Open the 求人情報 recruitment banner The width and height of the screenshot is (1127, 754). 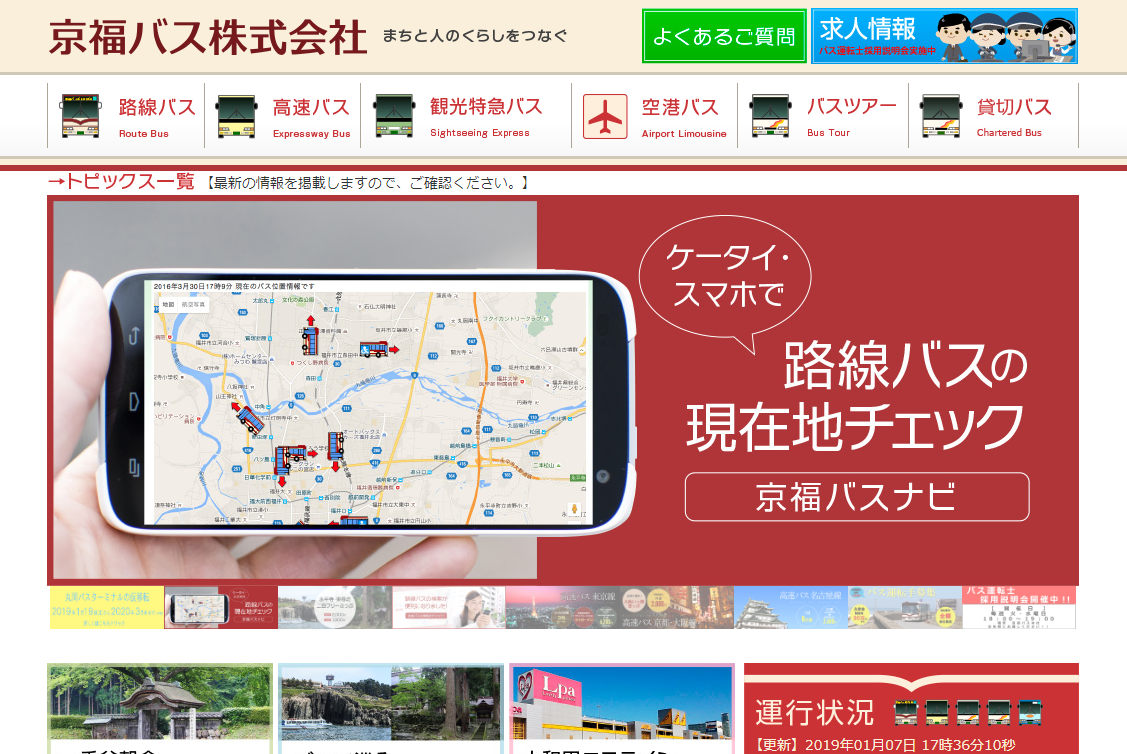(x=944, y=36)
